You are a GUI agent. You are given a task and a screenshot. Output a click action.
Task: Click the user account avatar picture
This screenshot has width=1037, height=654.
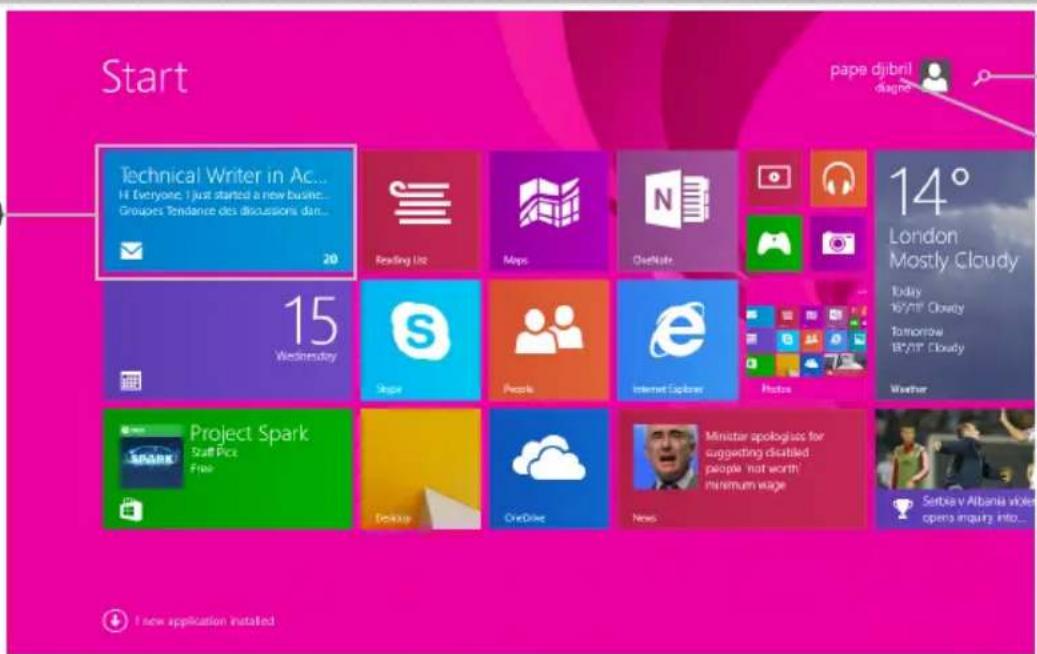click(934, 77)
